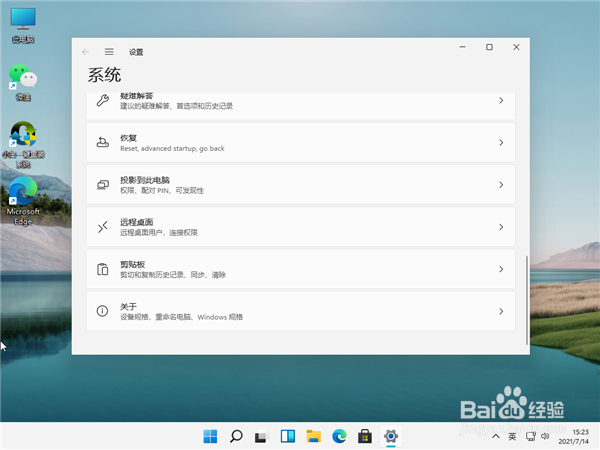600x450 pixels.
Task: Launch Microsoft Edge from taskbar
Action: click(x=339, y=436)
